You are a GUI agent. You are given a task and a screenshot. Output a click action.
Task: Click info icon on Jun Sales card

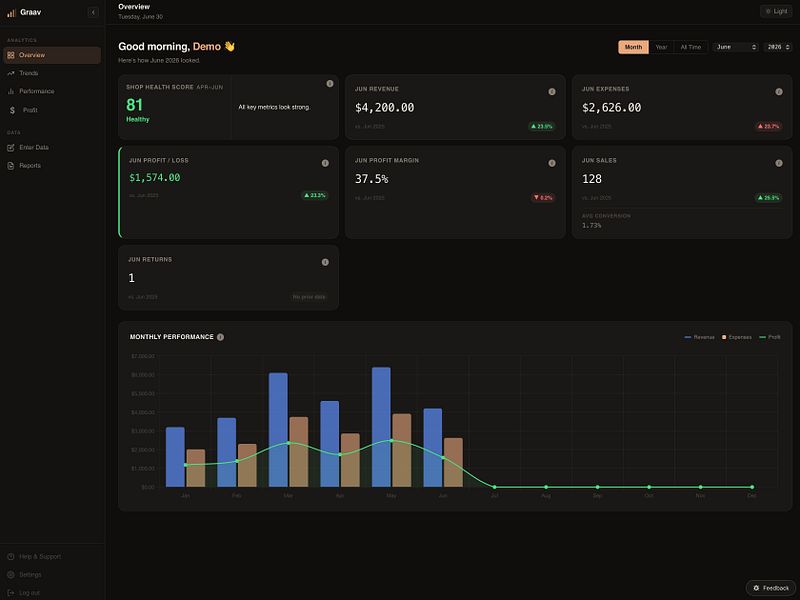pos(779,163)
